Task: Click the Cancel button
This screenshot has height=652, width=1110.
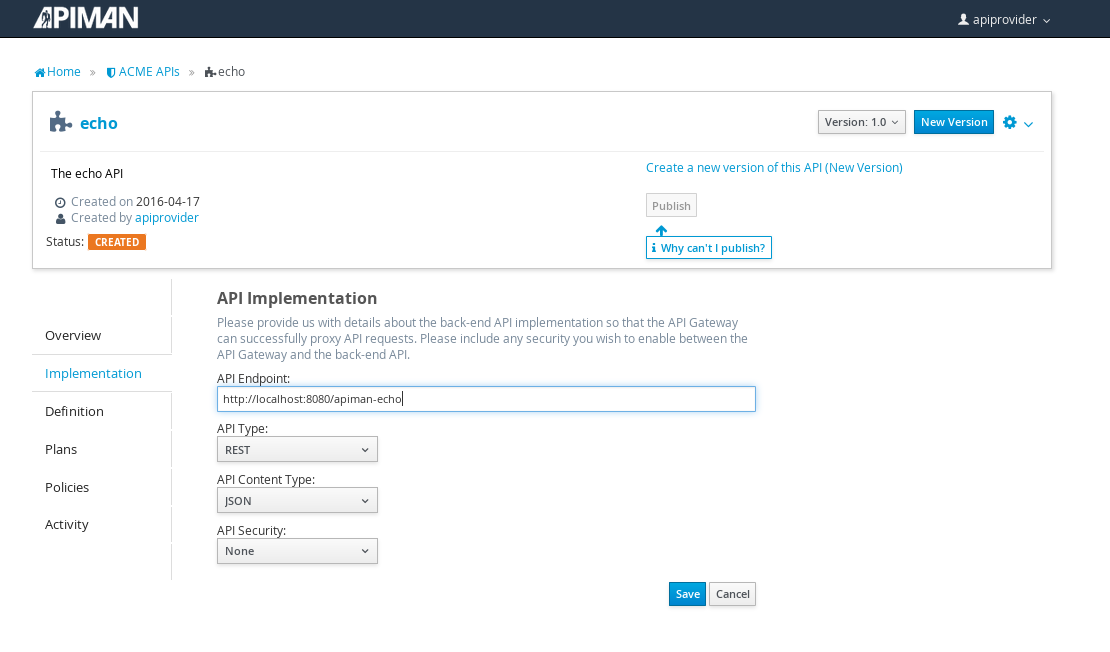Action: (733, 594)
